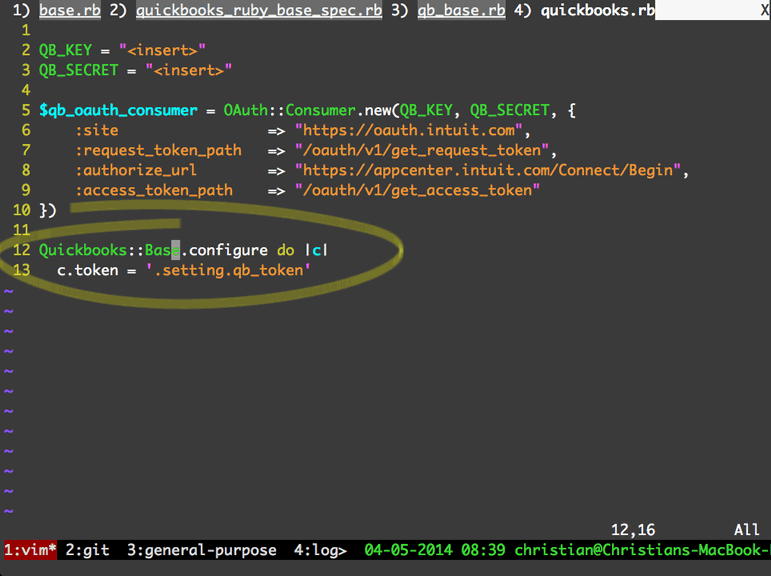Click the "/oauth/v1/get_access_token" string
Image resolution: width=771 pixels, height=576 pixels.
[x=417, y=190]
